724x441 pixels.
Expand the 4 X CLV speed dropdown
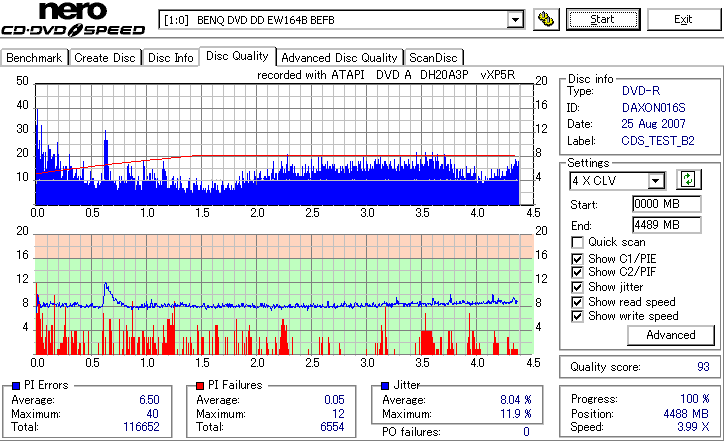pyautogui.click(x=656, y=181)
